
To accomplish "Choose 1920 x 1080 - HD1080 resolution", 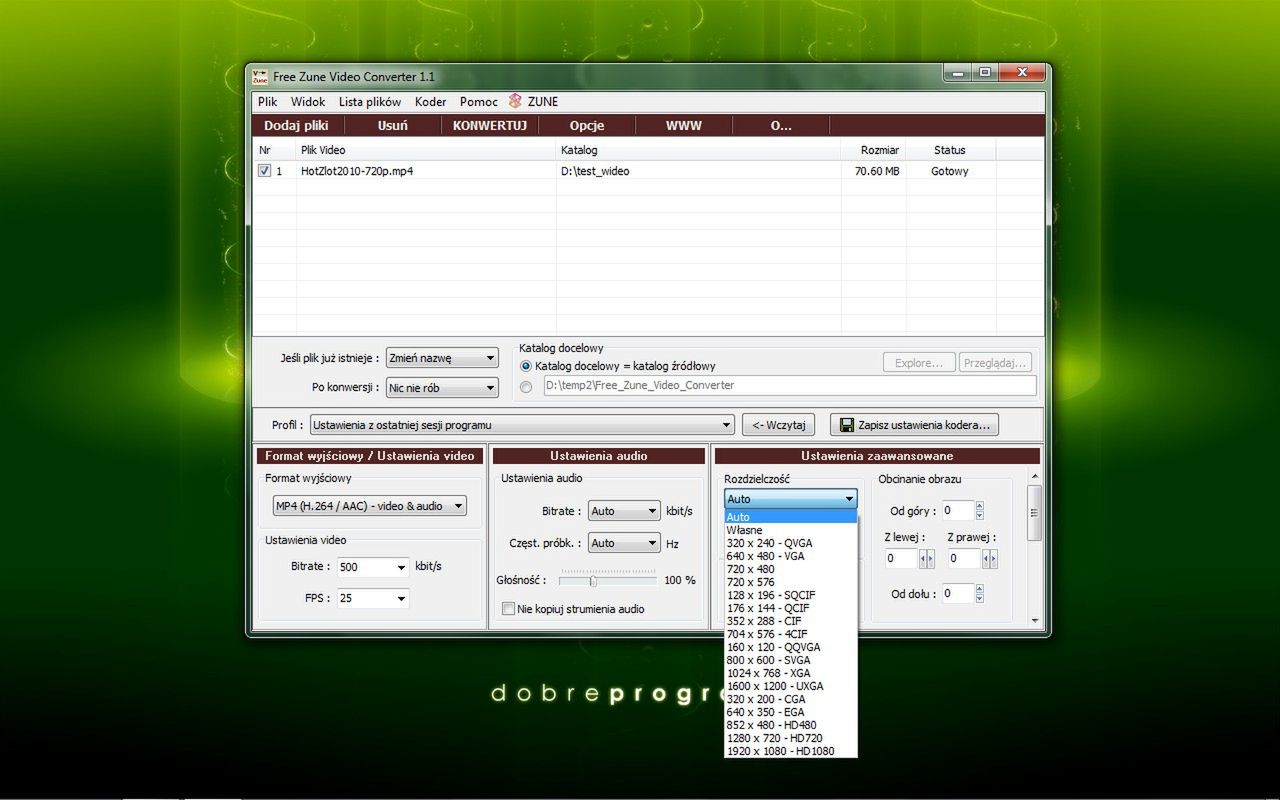I will (791, 751).
